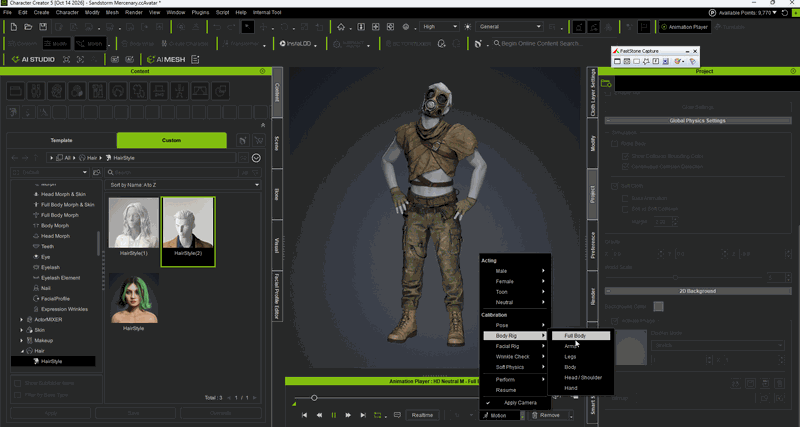Select the arrow Select tool in toolbar

(x=247, y=27)
